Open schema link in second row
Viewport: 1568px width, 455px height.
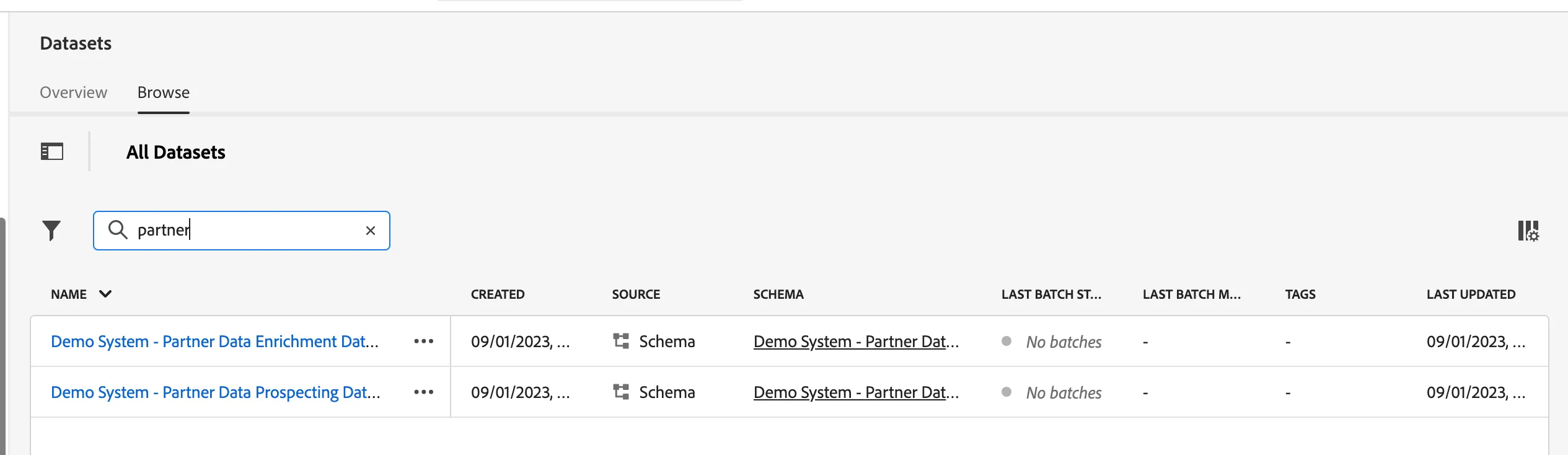pos(856,392)
